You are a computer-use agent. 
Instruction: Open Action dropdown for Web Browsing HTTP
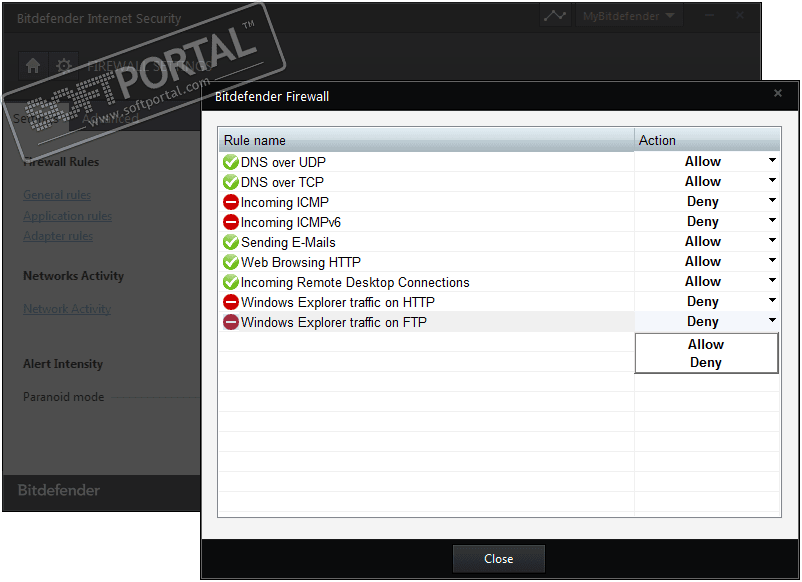[x=772, y=260]
